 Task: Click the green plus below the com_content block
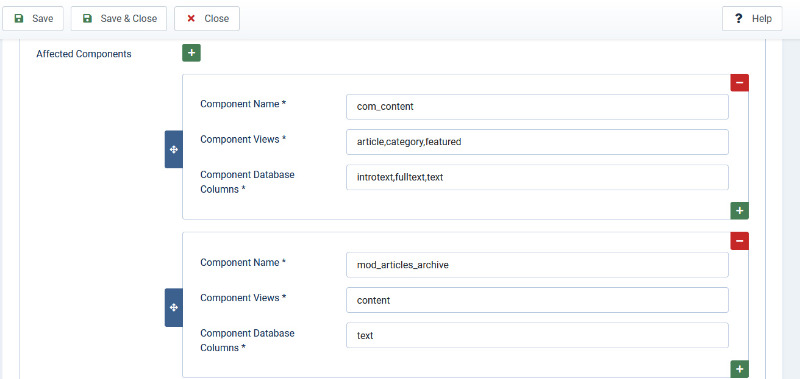tap(739, 211)
